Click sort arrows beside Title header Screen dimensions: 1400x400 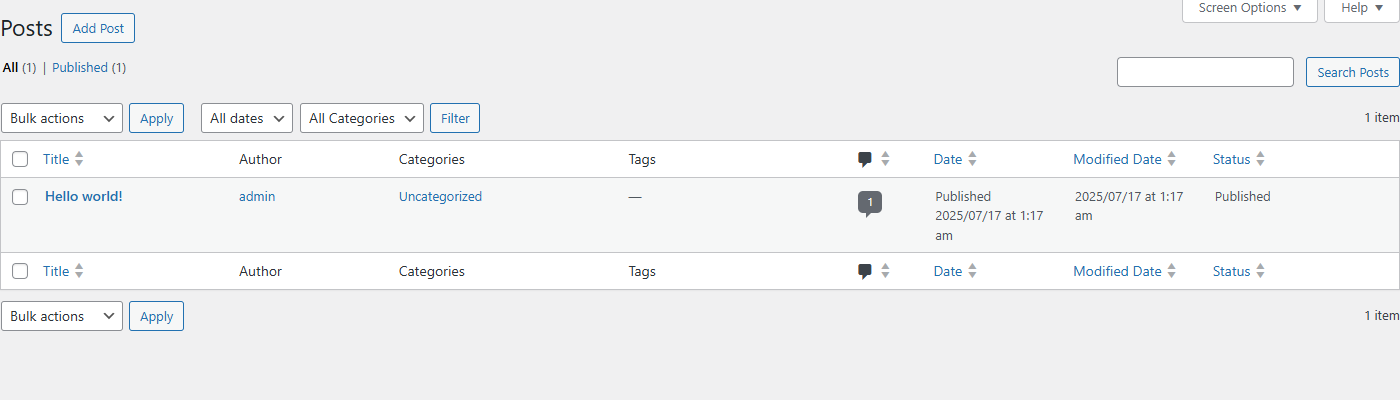79,159
